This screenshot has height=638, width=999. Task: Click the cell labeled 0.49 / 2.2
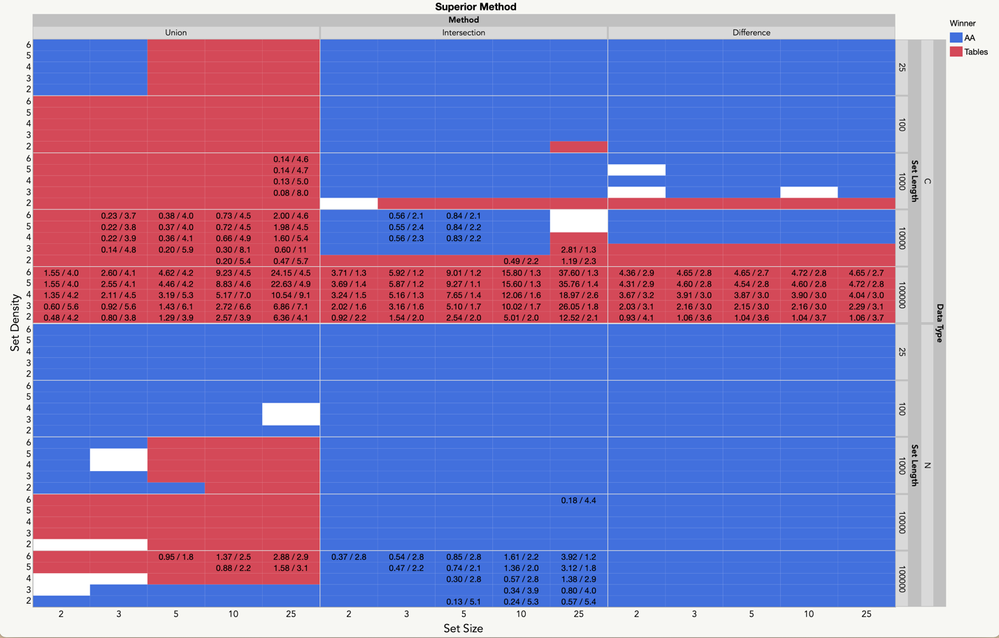pos(521,261)
